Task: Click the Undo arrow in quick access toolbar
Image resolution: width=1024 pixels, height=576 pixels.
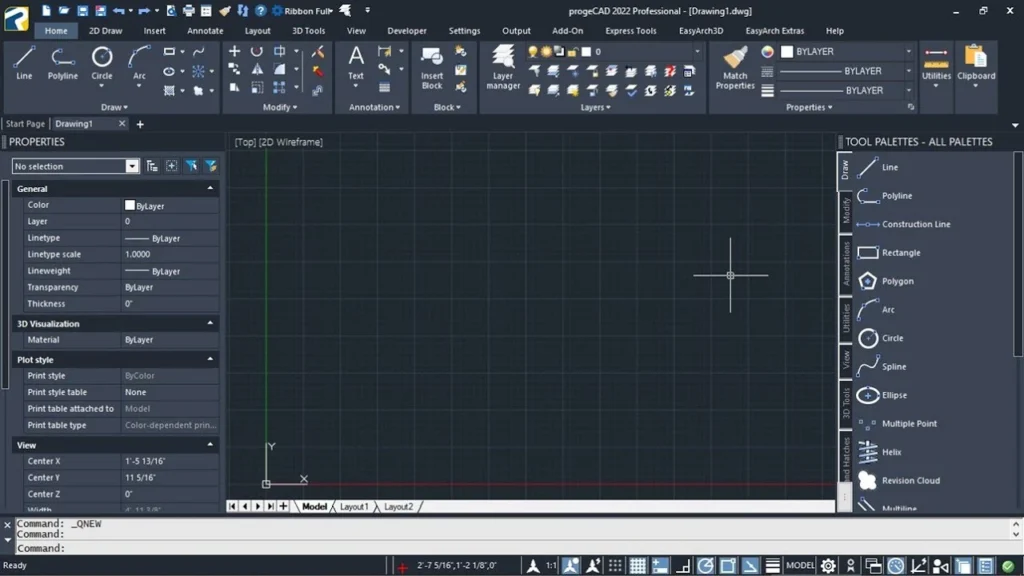Action: [x=118, y=10]
